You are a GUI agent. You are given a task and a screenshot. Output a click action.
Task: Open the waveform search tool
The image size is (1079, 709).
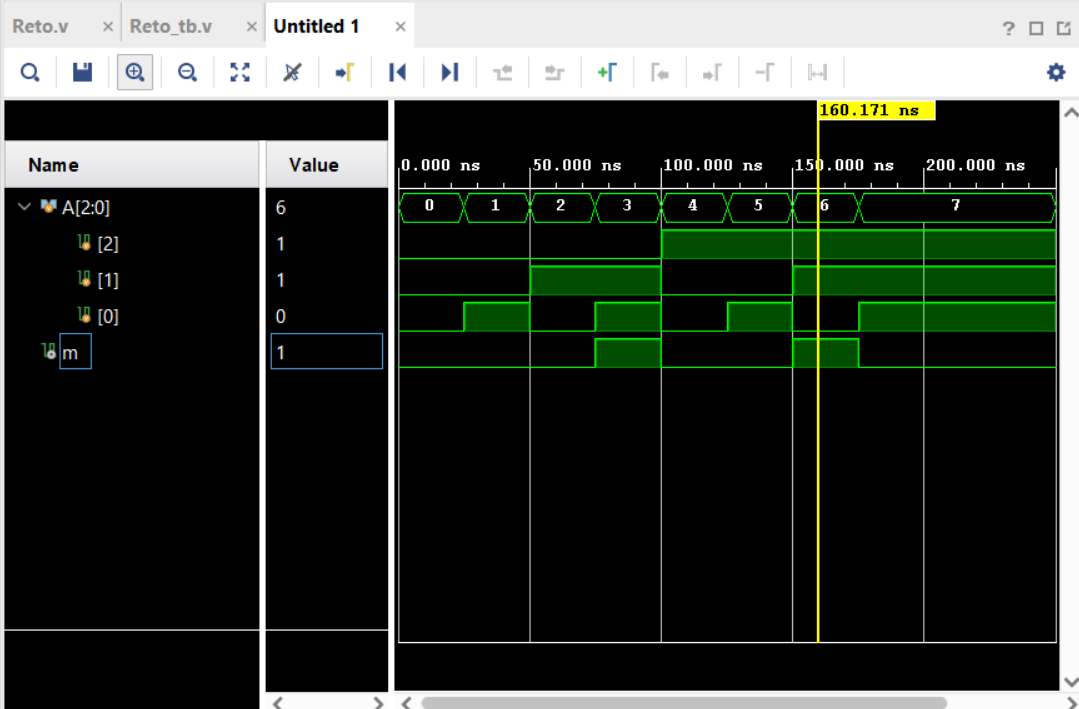pos(32,71)
